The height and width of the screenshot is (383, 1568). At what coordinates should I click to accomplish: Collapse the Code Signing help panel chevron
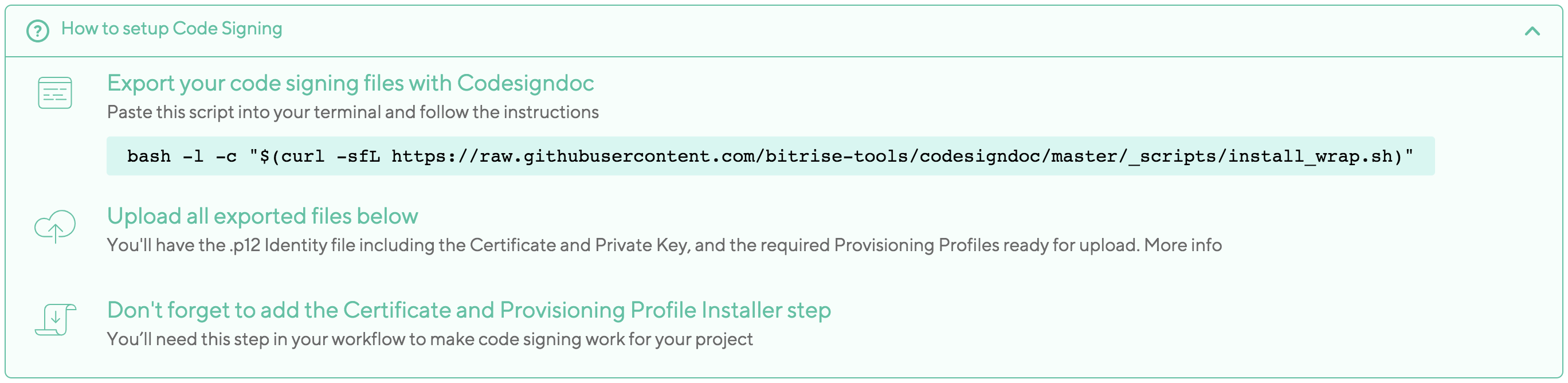1531,31
